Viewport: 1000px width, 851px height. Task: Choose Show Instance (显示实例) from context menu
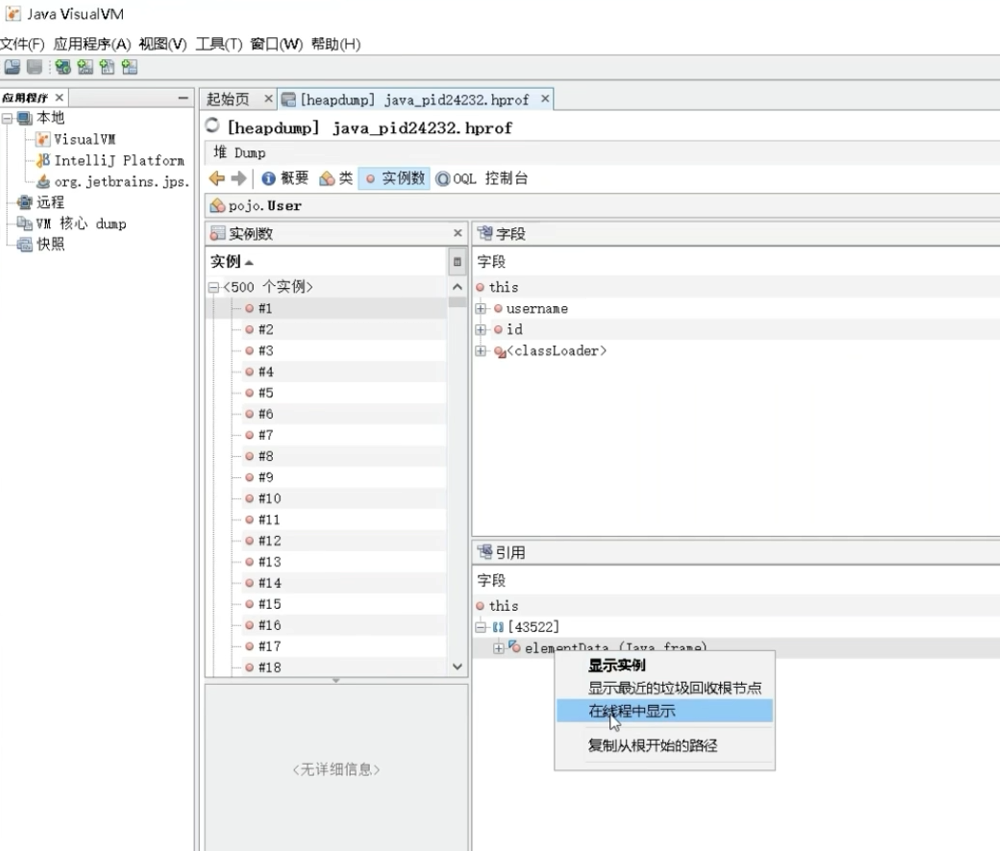[665, 665]
